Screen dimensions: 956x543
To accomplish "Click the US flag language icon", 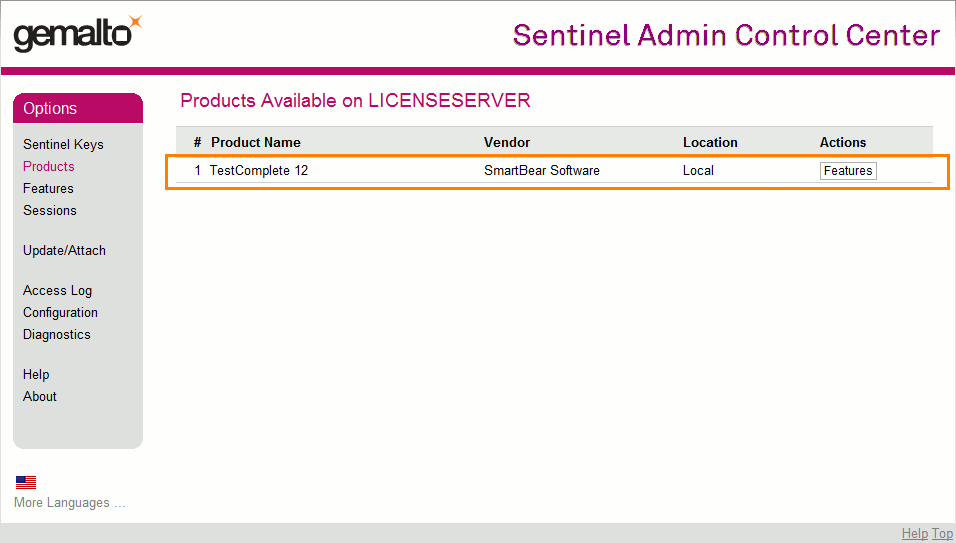I will pos(26,482).
